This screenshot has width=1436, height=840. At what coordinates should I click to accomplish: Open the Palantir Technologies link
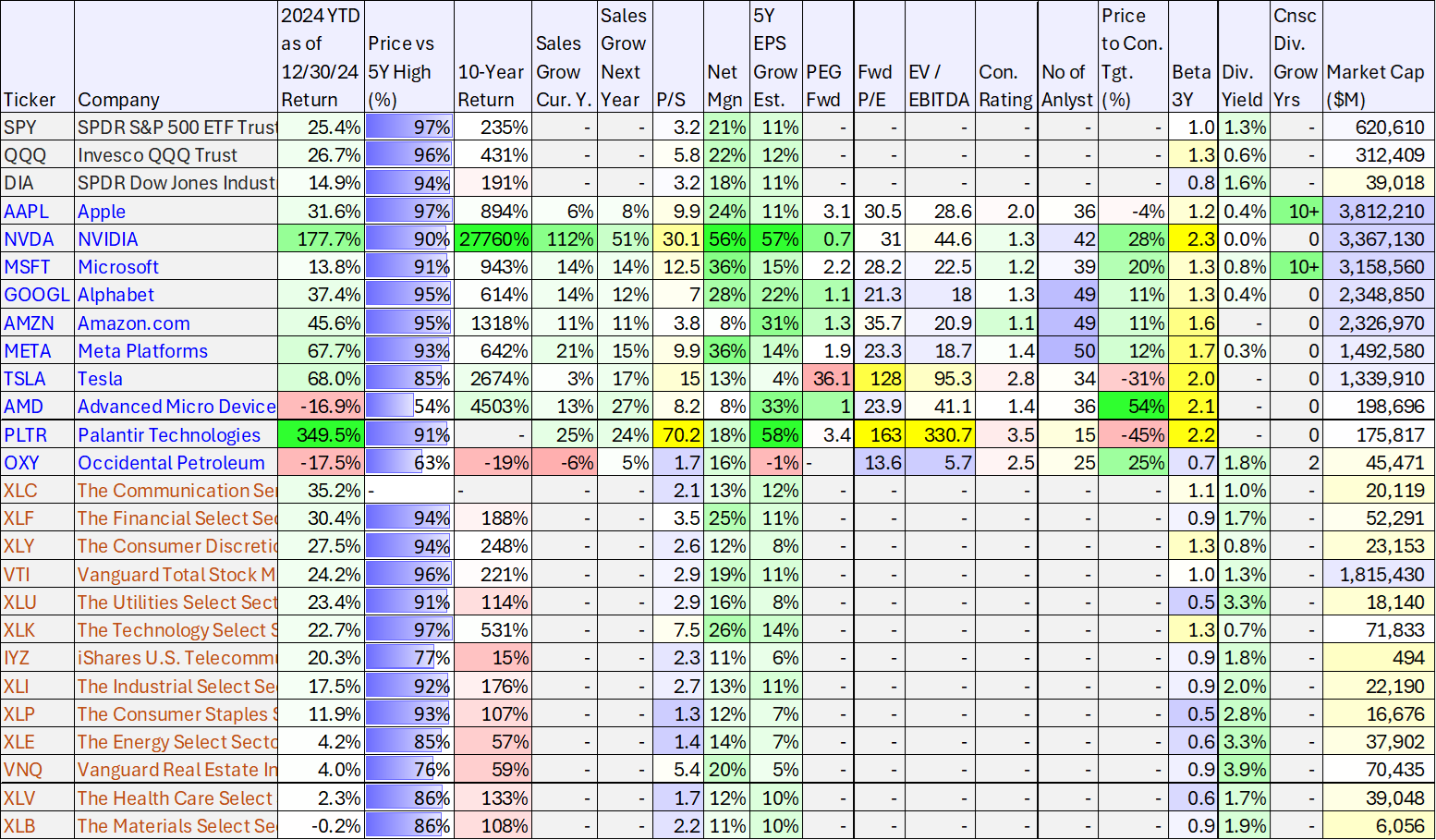[169, 435]
